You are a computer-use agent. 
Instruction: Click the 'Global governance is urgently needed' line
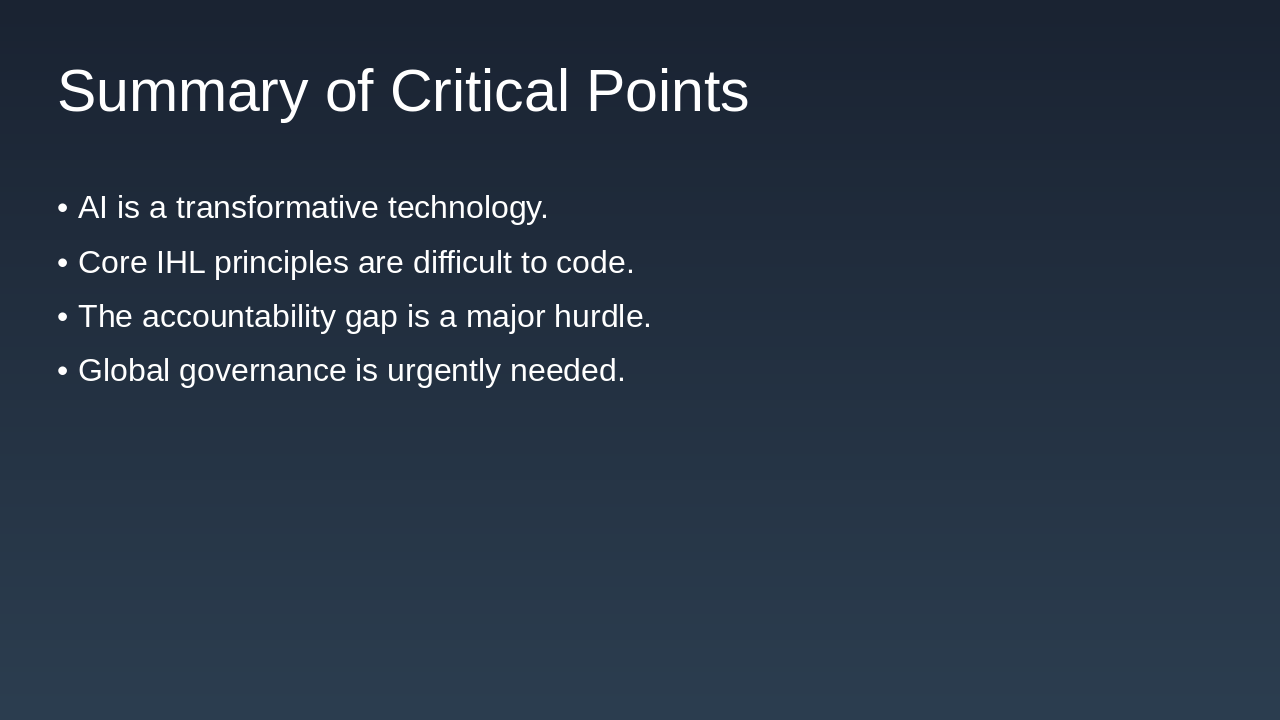(x=351, y=371)
